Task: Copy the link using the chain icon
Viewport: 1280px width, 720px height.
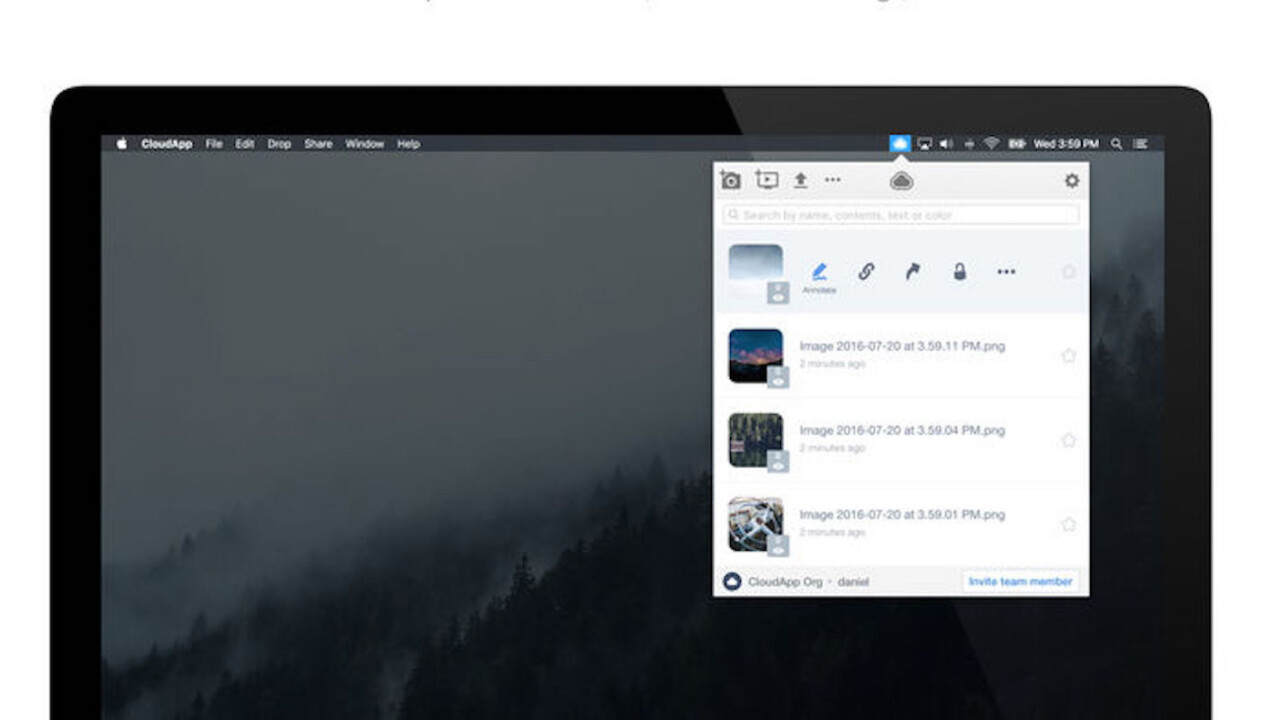Action: point(866,271)
